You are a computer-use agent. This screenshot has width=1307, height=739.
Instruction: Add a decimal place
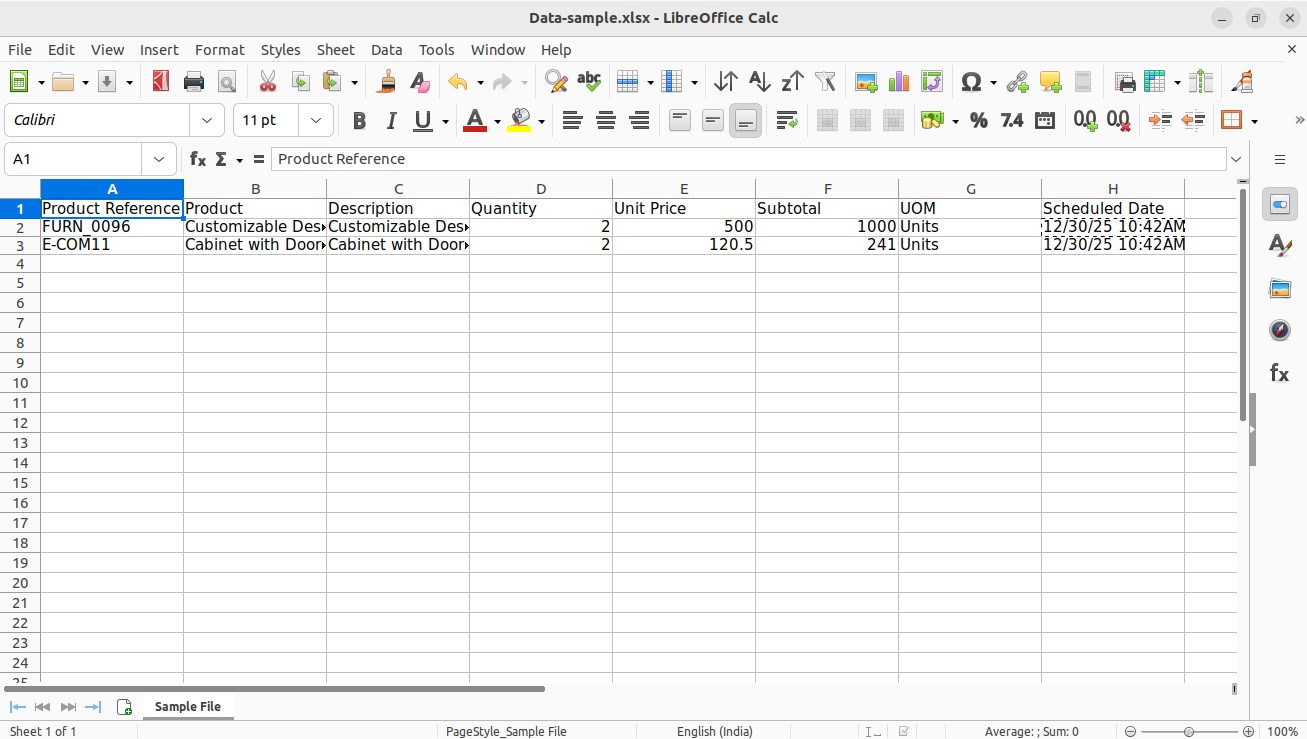coord(1085,120)
